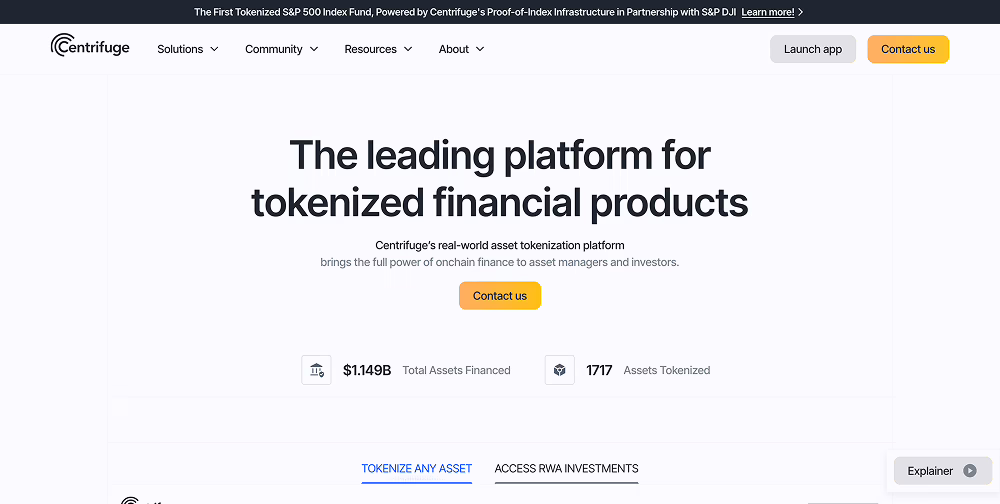Click the Launch app button

coord(812,49)
